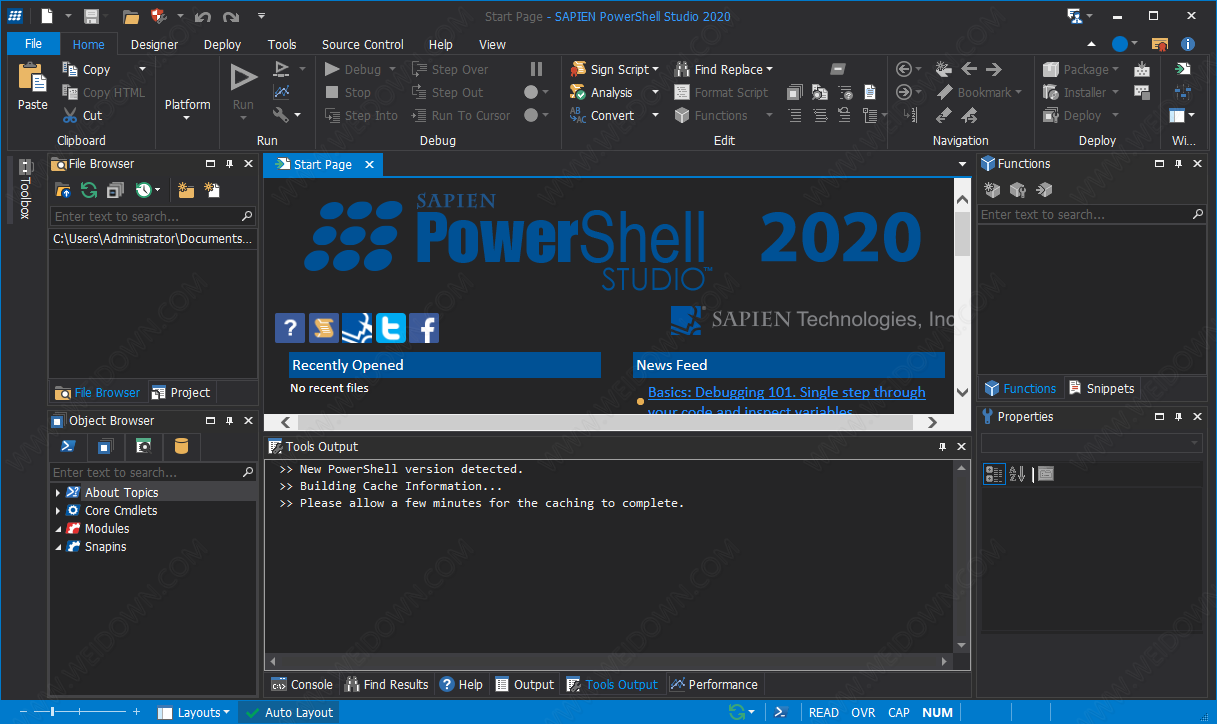Switch to the Snippets tab
1217x724 pixels.
pyautogui.click(x=1101, y=388)
